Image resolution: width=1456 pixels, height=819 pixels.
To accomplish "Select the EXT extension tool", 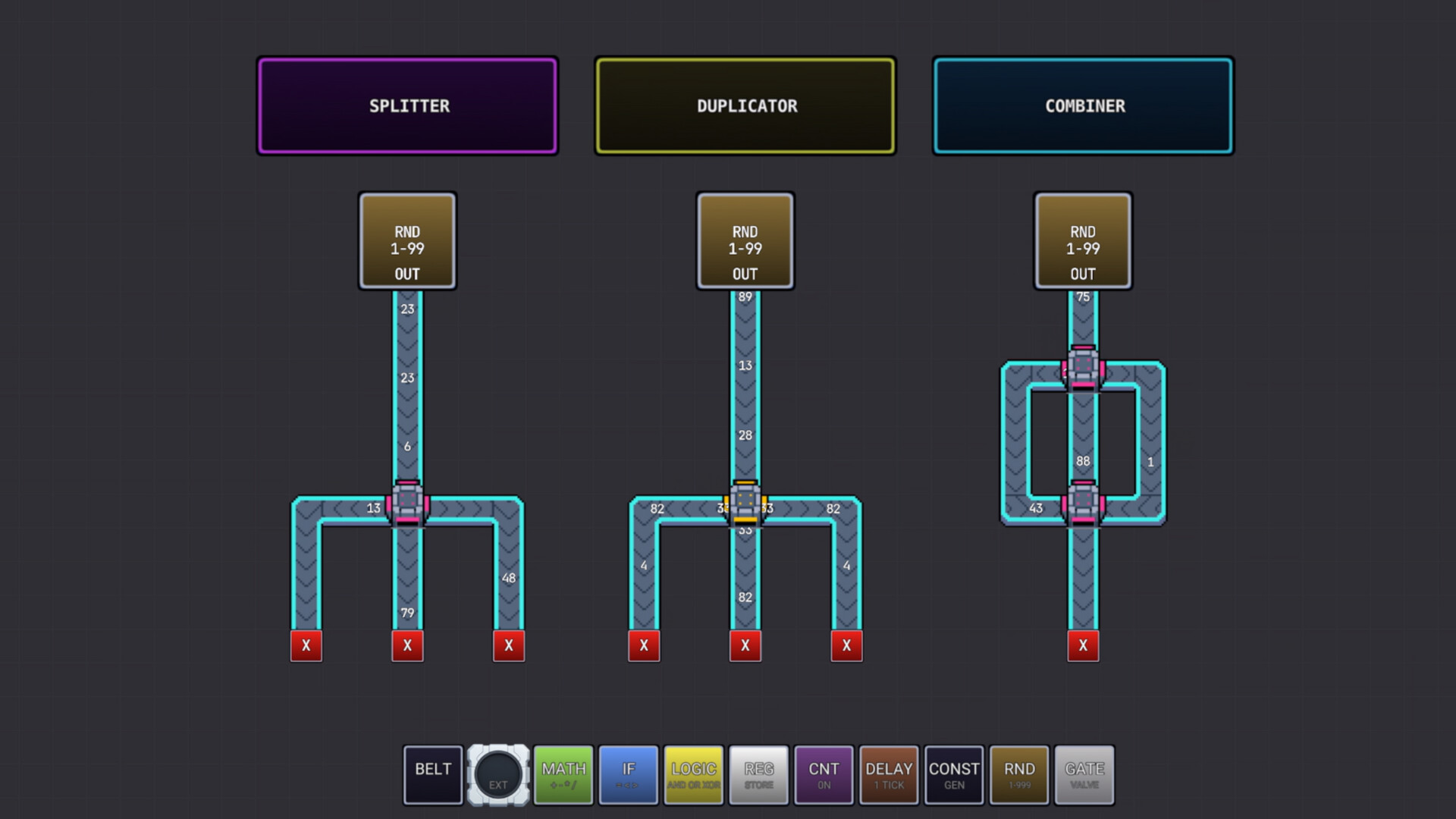I will point(497,774).
